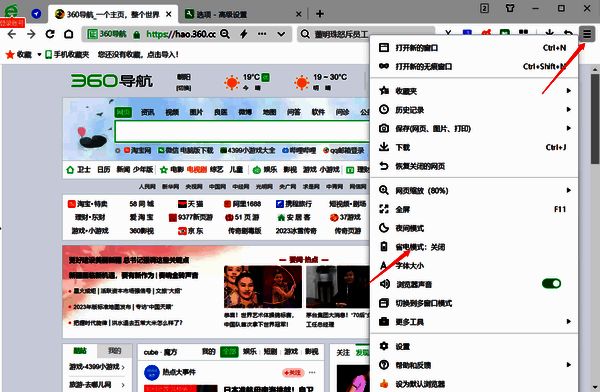The image size is (600, 392).
Task: Expand the 网页缩放 (80%) submenu
Action: 474,191
